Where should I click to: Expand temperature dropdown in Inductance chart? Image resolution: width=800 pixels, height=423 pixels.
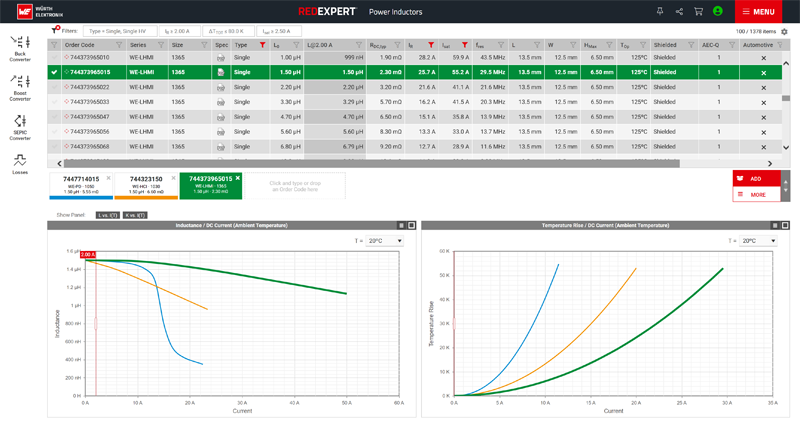point(385,241)
